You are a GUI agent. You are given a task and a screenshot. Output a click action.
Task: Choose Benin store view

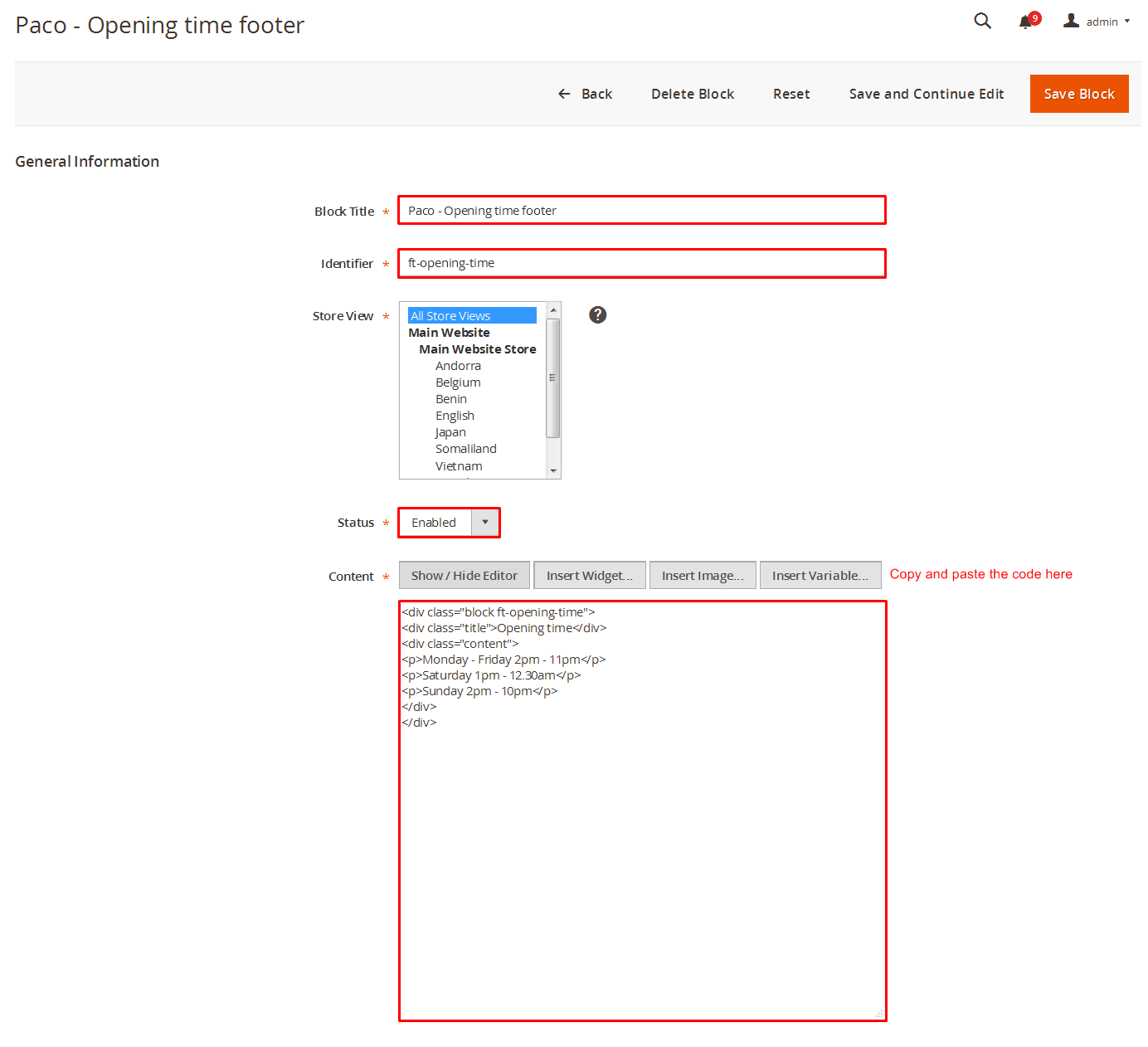(x=451, y=399)
